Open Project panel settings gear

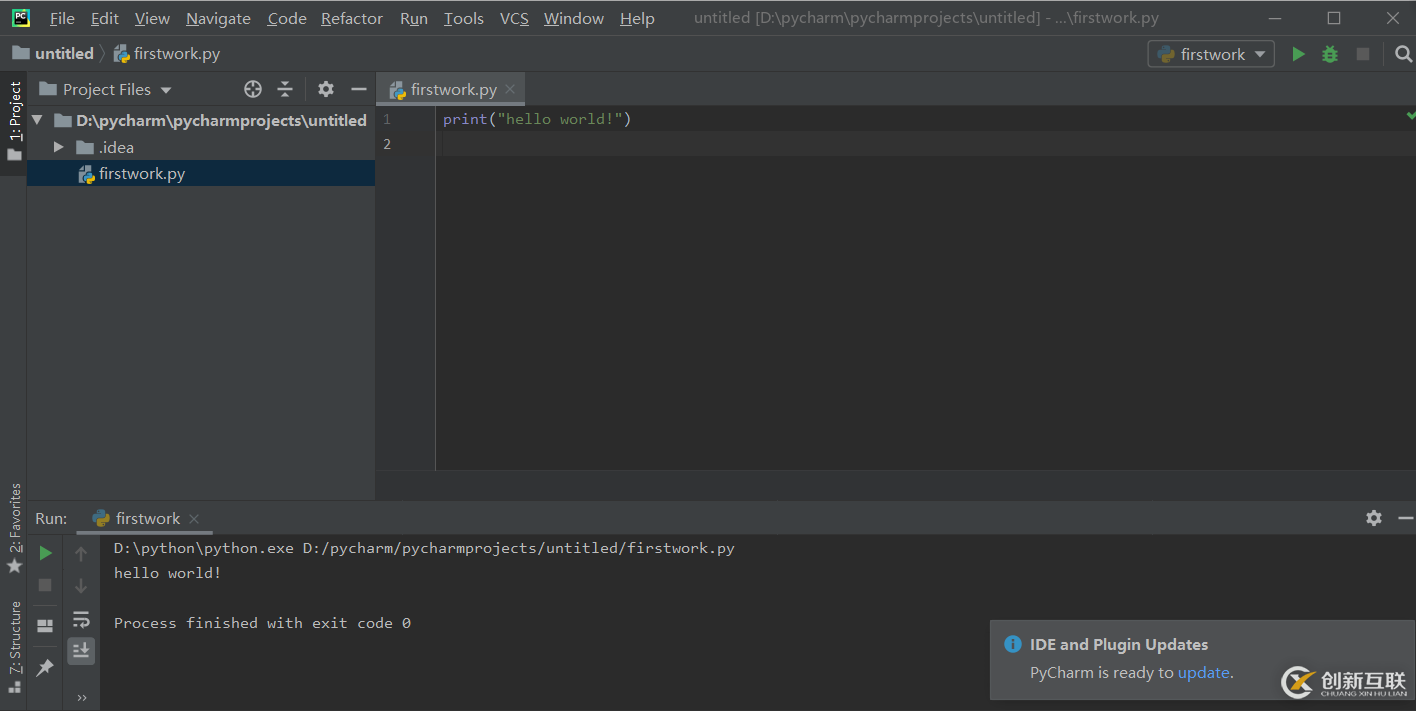326,89
